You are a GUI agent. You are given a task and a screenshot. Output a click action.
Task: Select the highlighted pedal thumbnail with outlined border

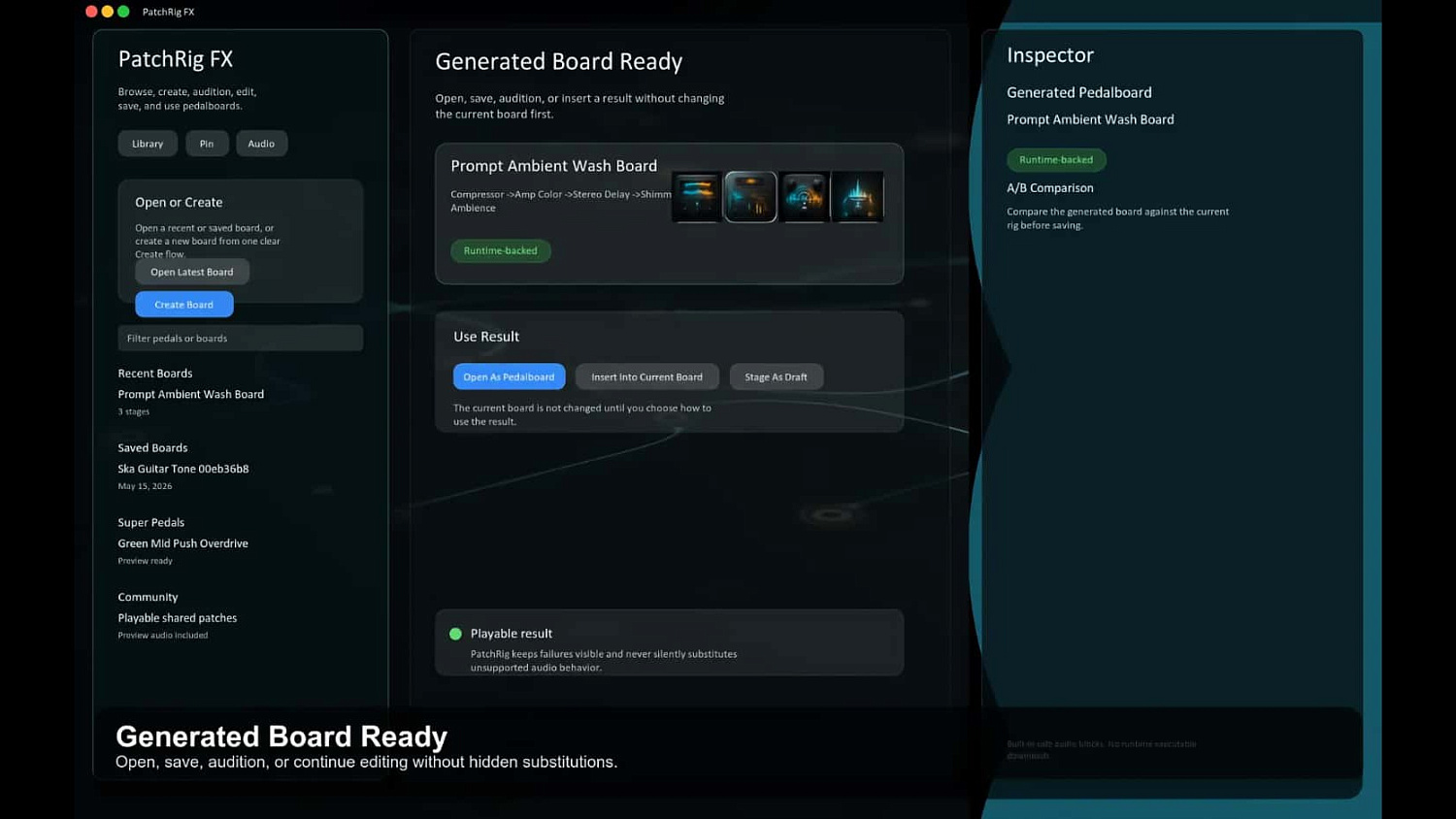(x=750, y=197)
